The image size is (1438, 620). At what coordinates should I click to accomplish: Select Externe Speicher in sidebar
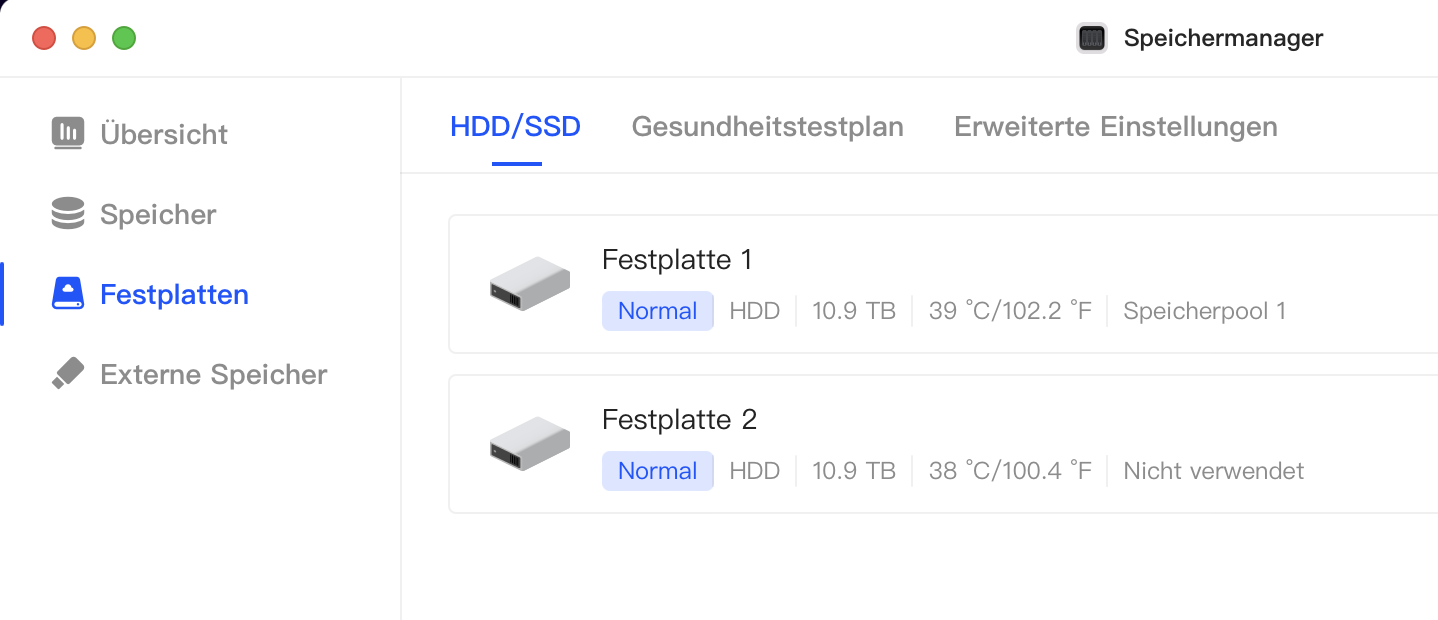tap(213, 374)
